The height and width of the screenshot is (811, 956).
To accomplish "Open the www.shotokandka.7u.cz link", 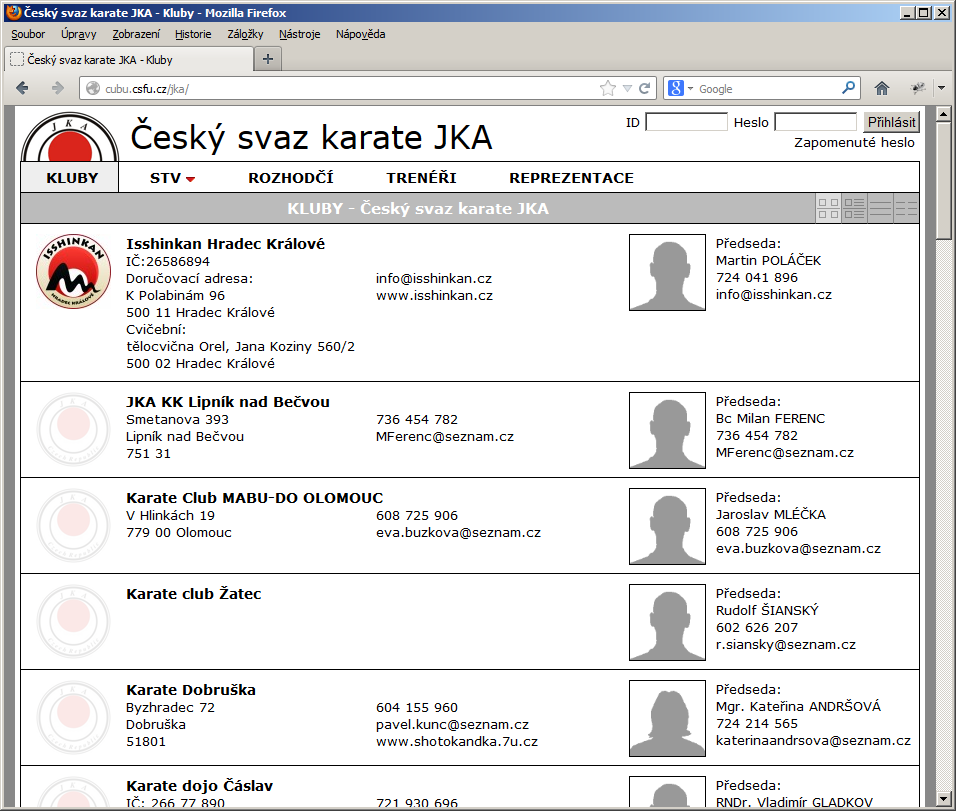I will pyautogui.click(x=457, y=742).
